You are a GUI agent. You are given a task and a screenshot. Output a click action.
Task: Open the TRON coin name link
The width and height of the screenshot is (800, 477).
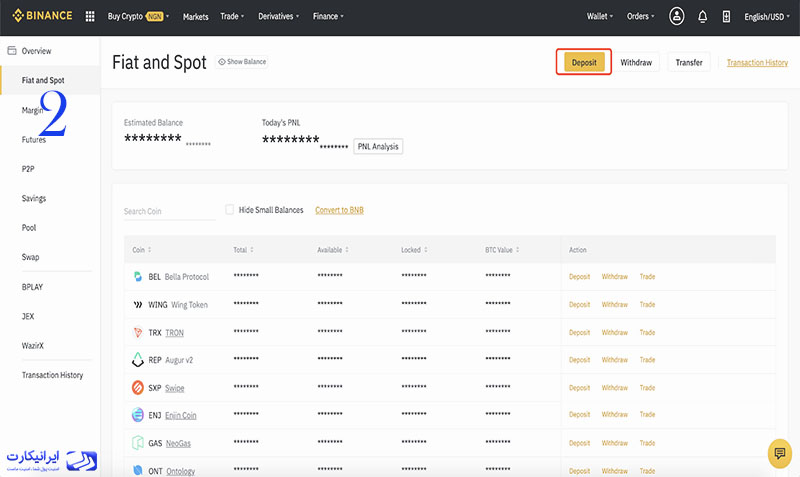(174, 333)
